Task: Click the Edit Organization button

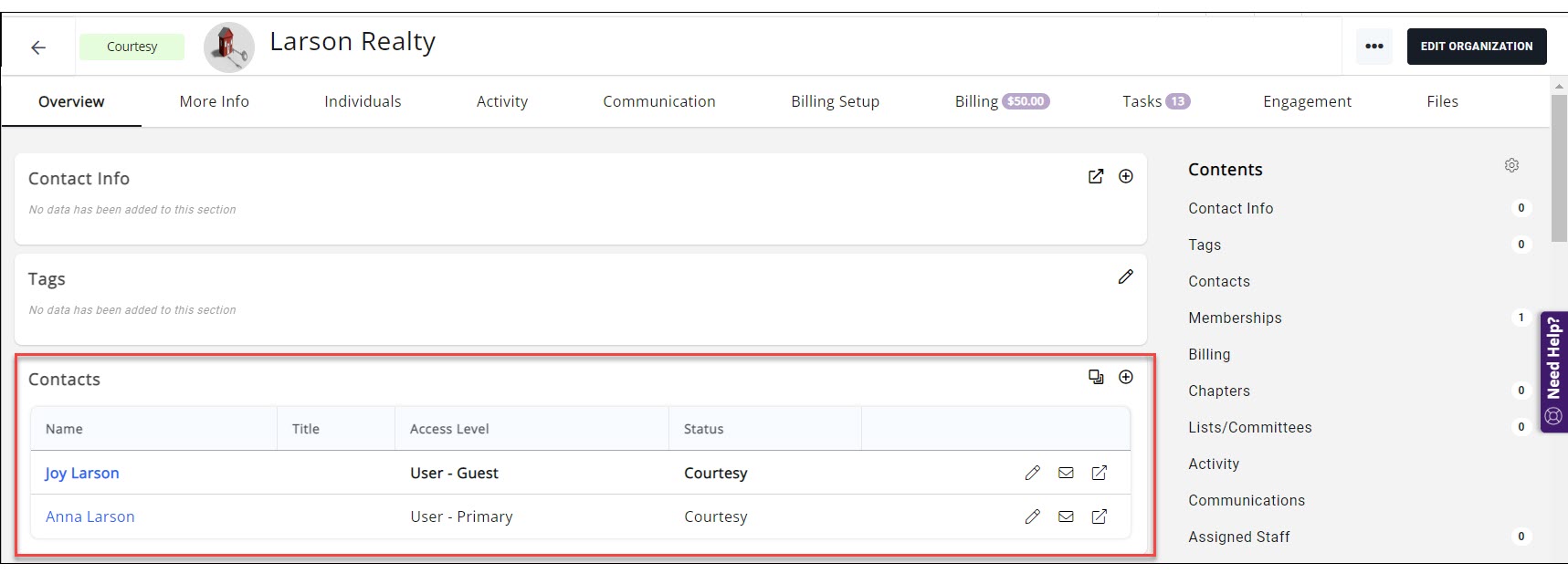Action: coord(1476,47)
